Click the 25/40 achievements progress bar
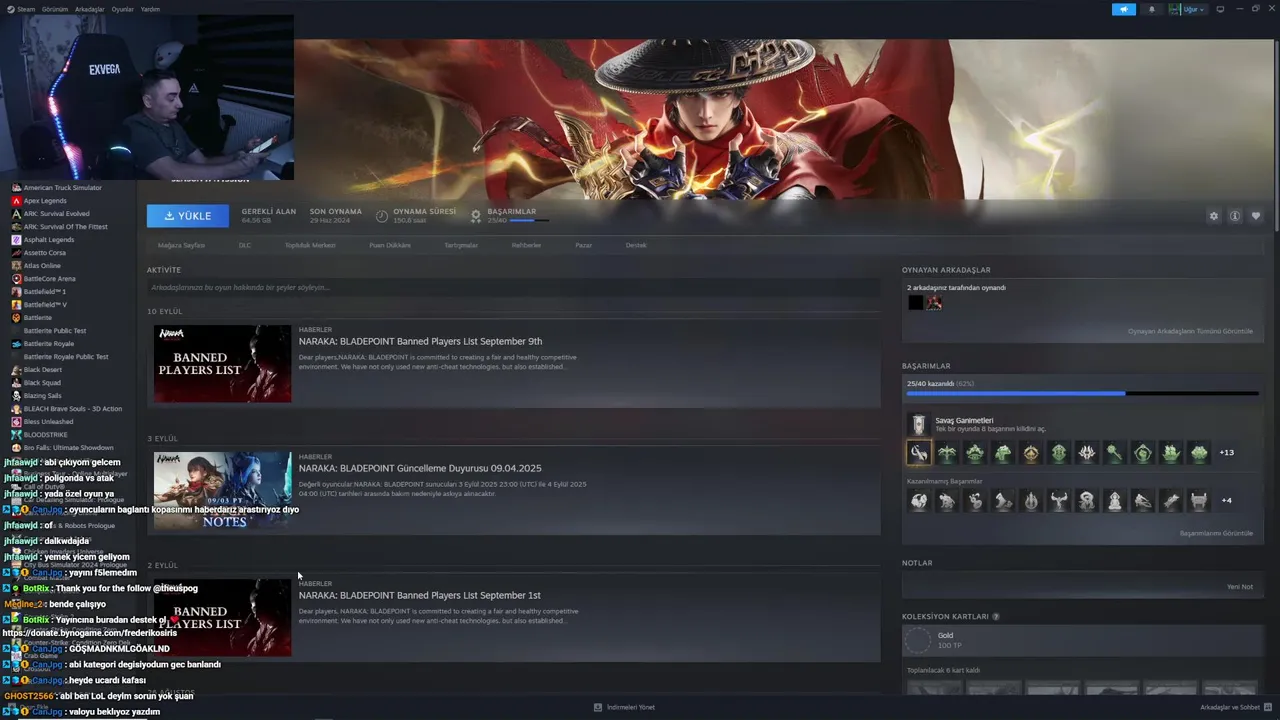 tap(1082, 393)
